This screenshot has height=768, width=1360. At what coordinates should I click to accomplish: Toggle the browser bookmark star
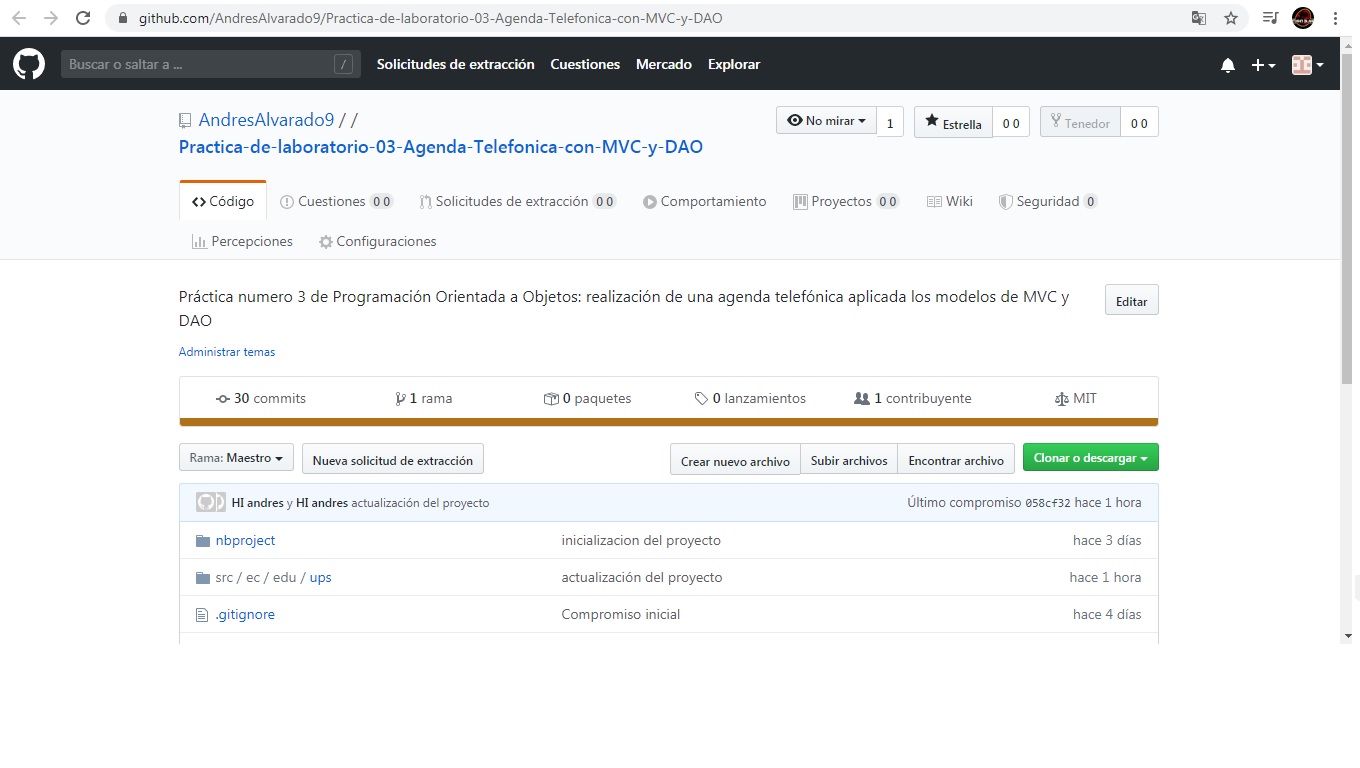click(1232, 18)
